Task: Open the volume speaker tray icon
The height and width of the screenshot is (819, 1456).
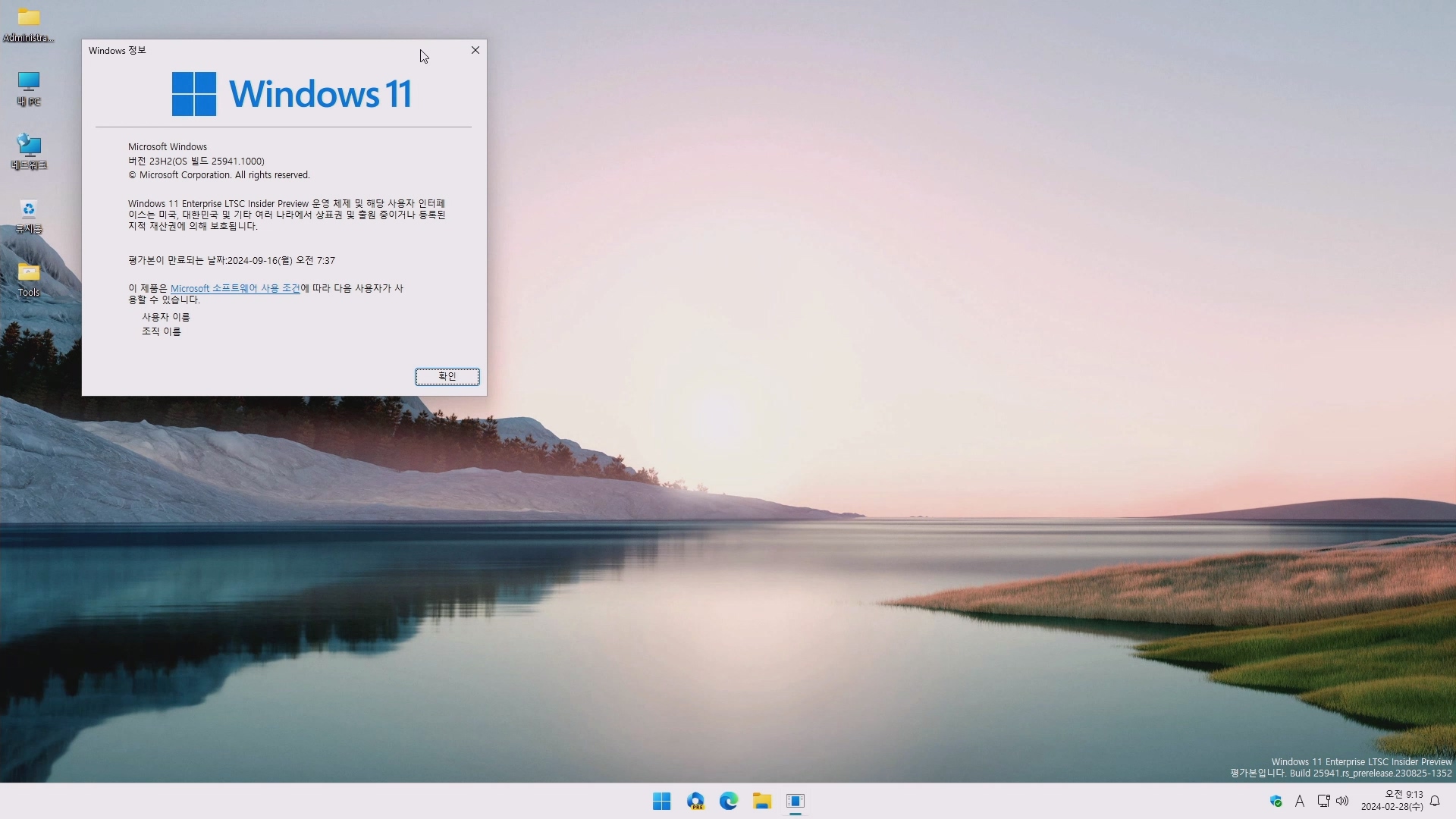Action: pos(1342,801)
